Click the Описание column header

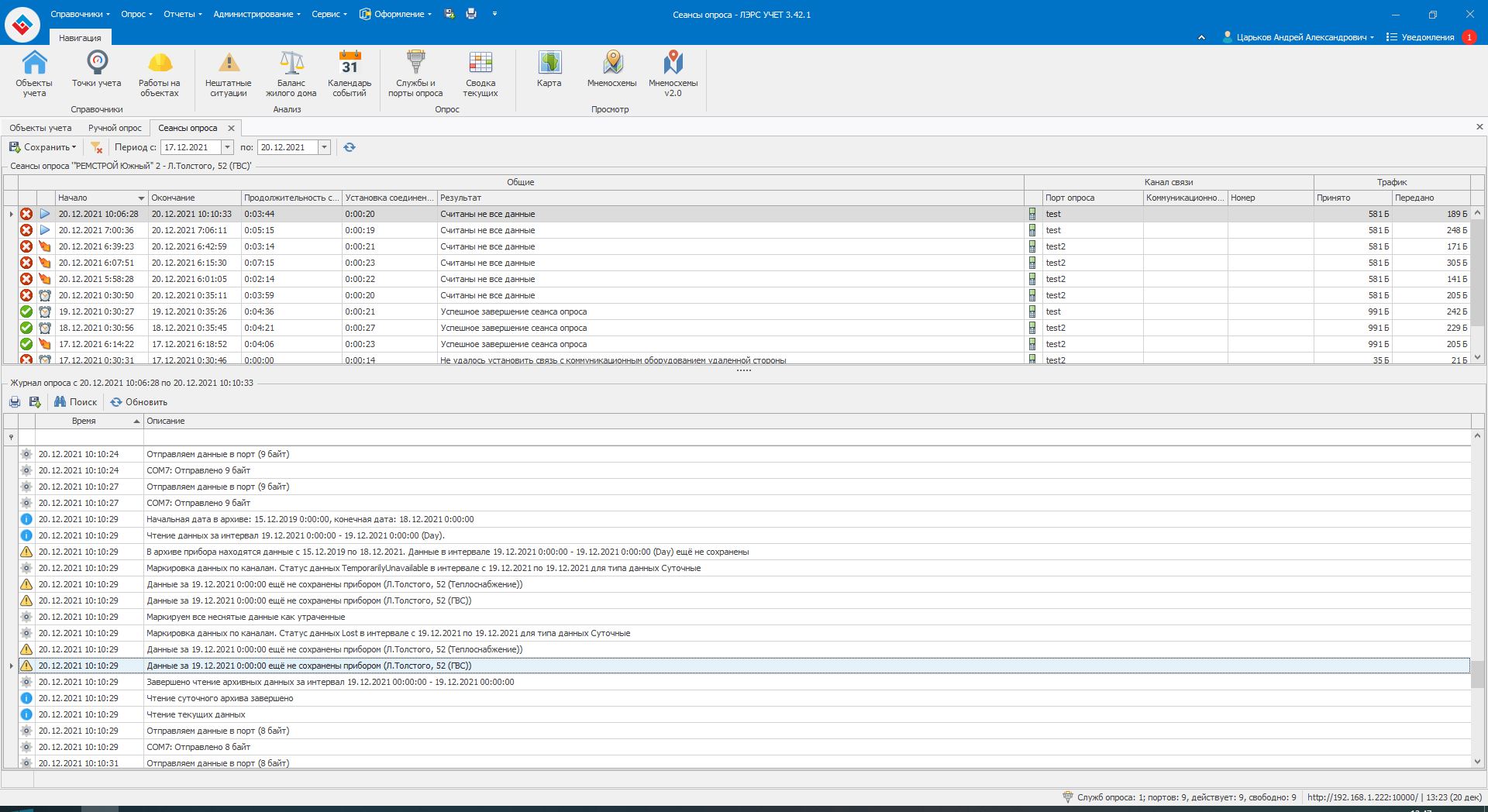click(807, 421)
